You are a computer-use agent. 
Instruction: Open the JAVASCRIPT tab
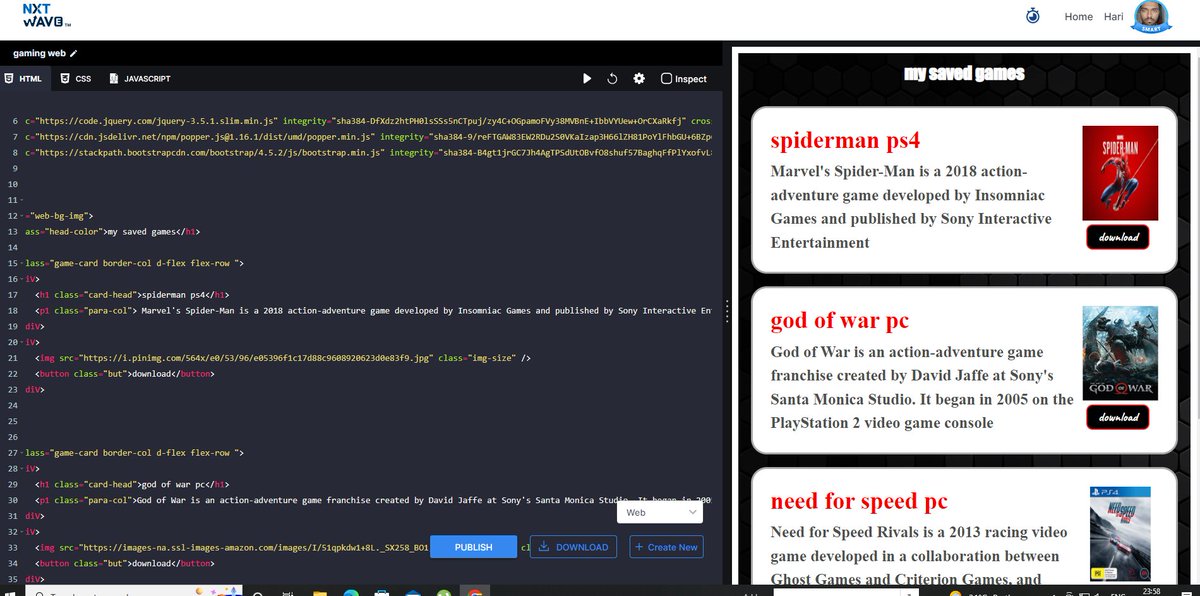140,78
